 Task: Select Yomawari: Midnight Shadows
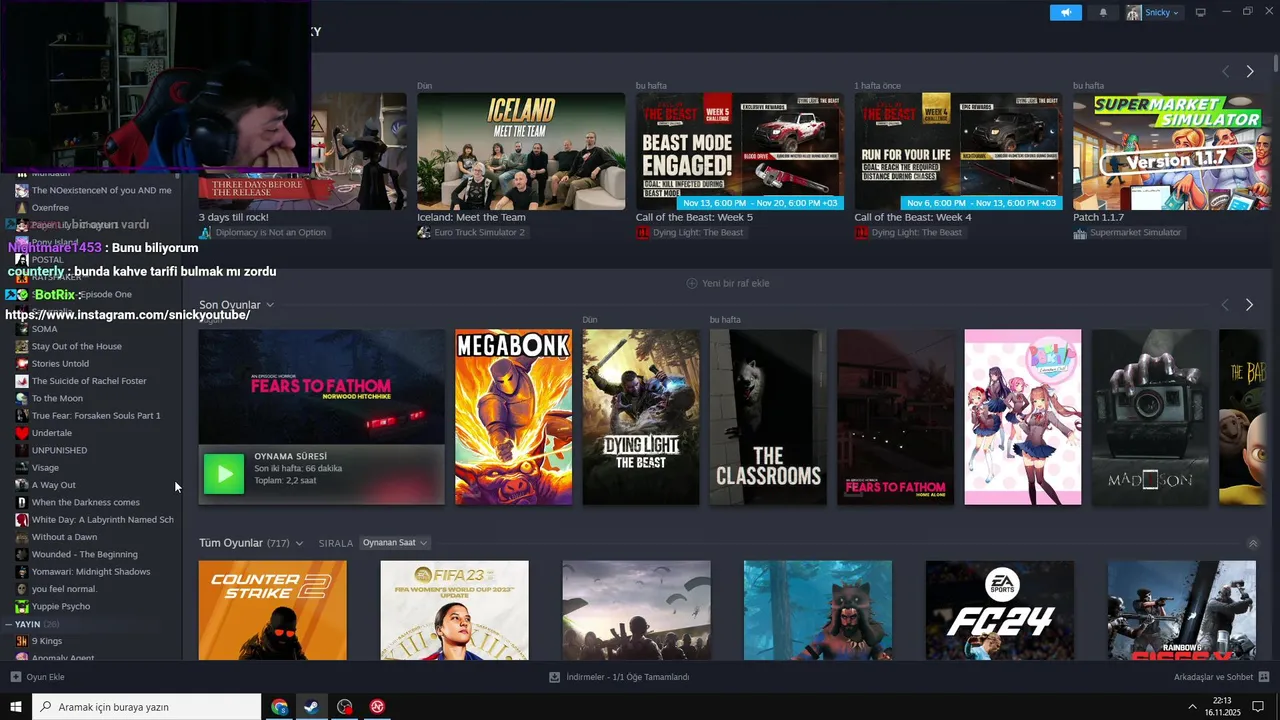[x=90, y=571]
